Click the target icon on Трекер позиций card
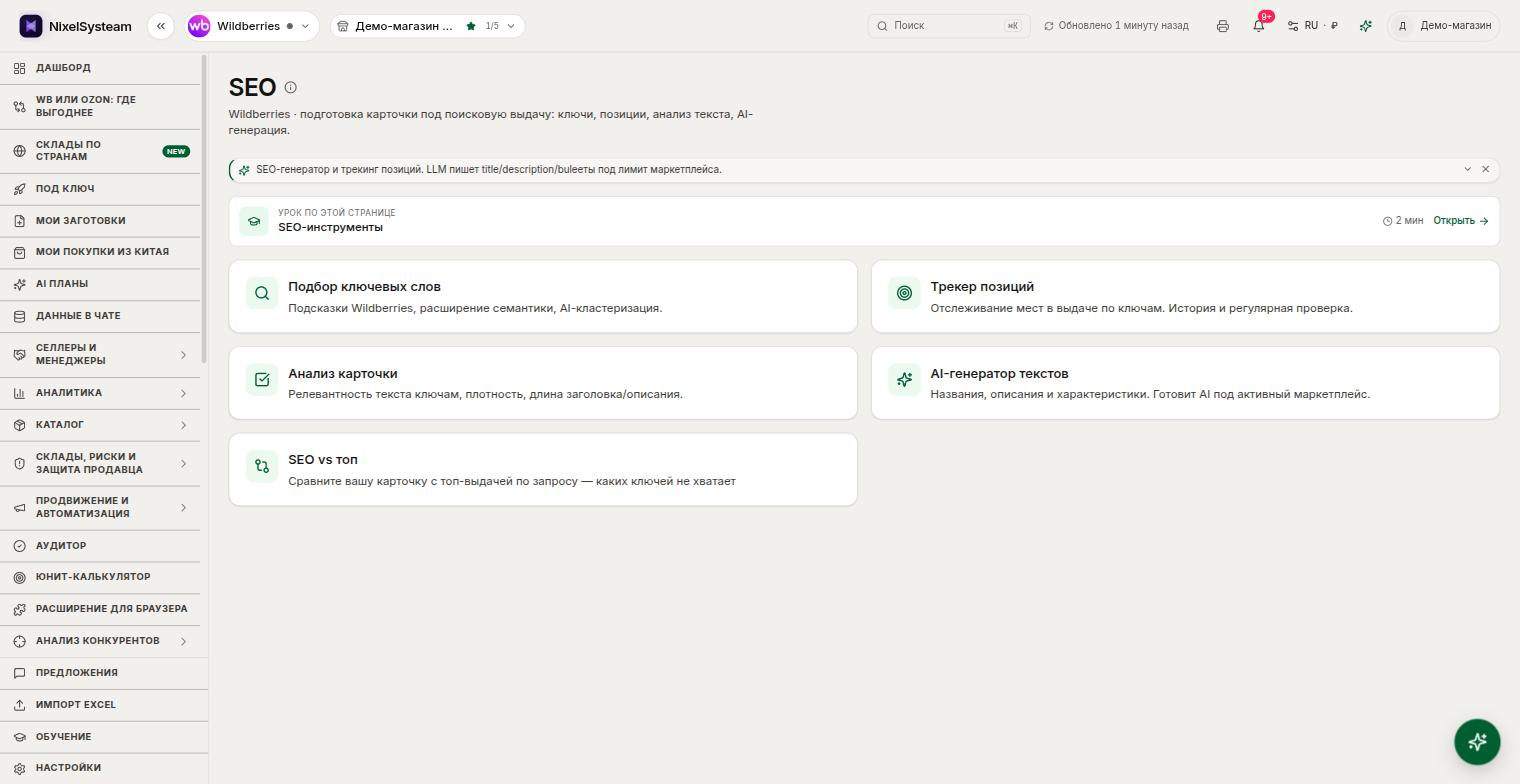Image resolution: width=1520 pixels, height=784 pixels. 904,294
